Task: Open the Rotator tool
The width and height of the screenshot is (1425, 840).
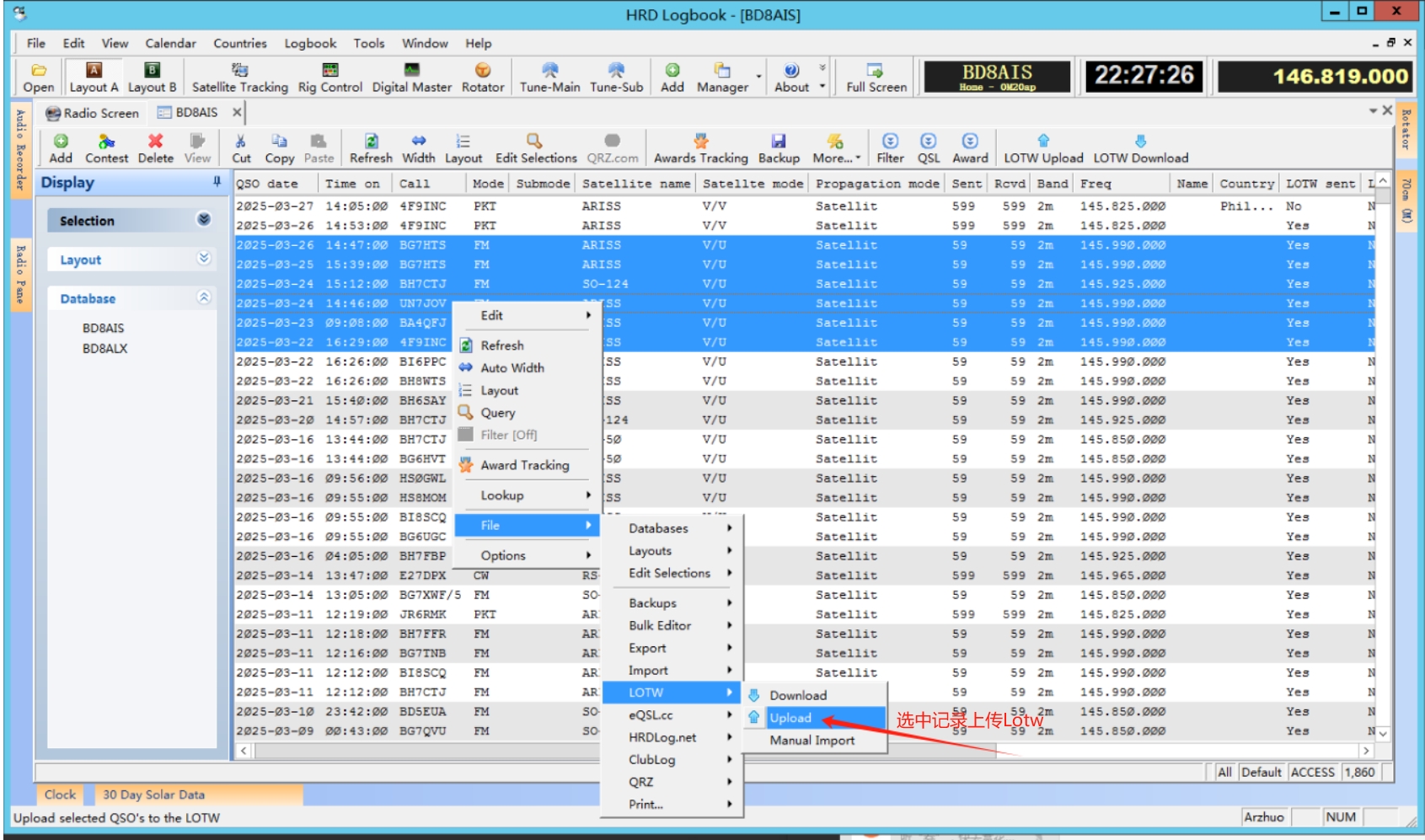Action: [x=482, y=78]
